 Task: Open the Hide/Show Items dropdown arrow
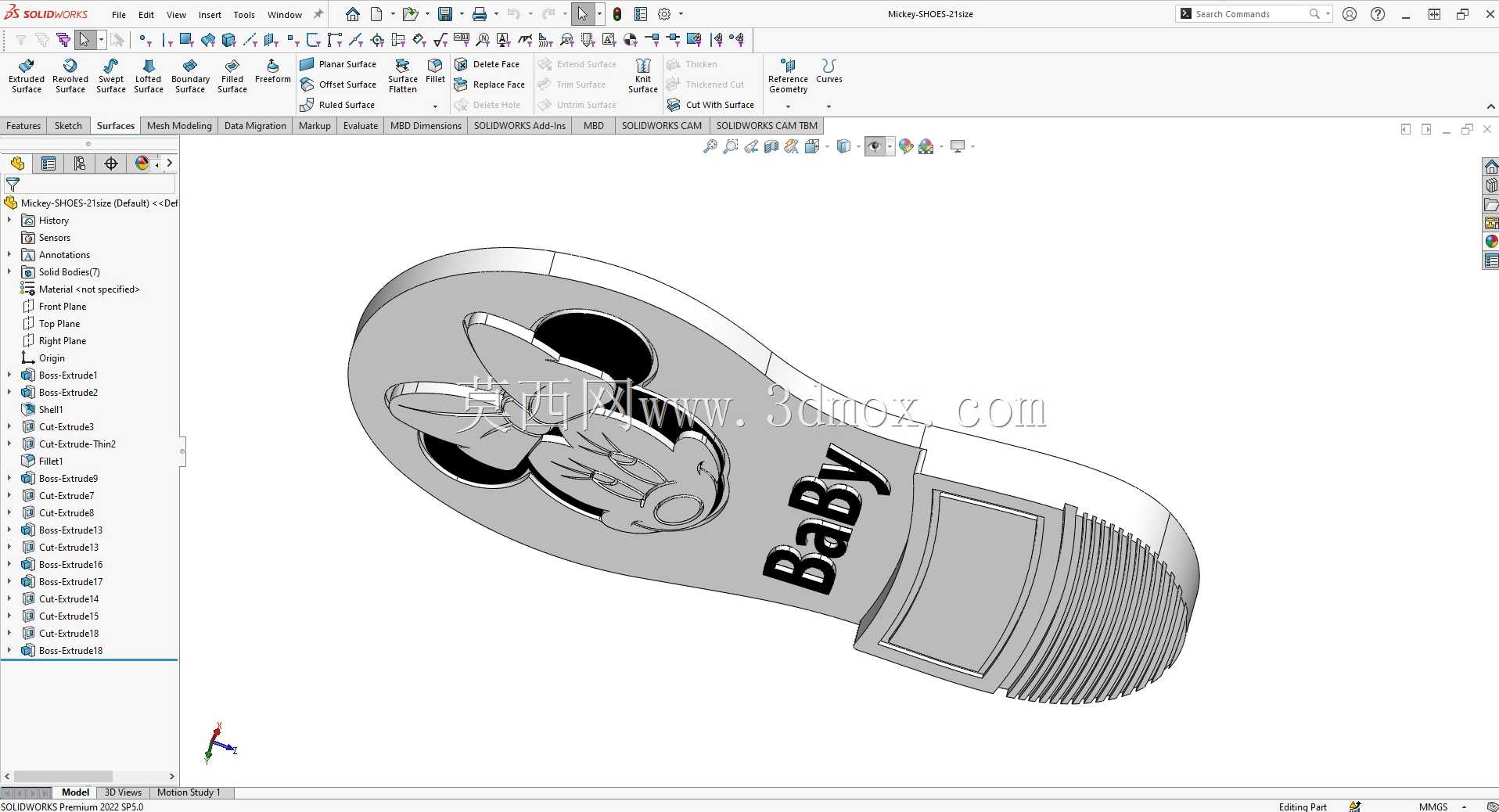coord(890,146)
